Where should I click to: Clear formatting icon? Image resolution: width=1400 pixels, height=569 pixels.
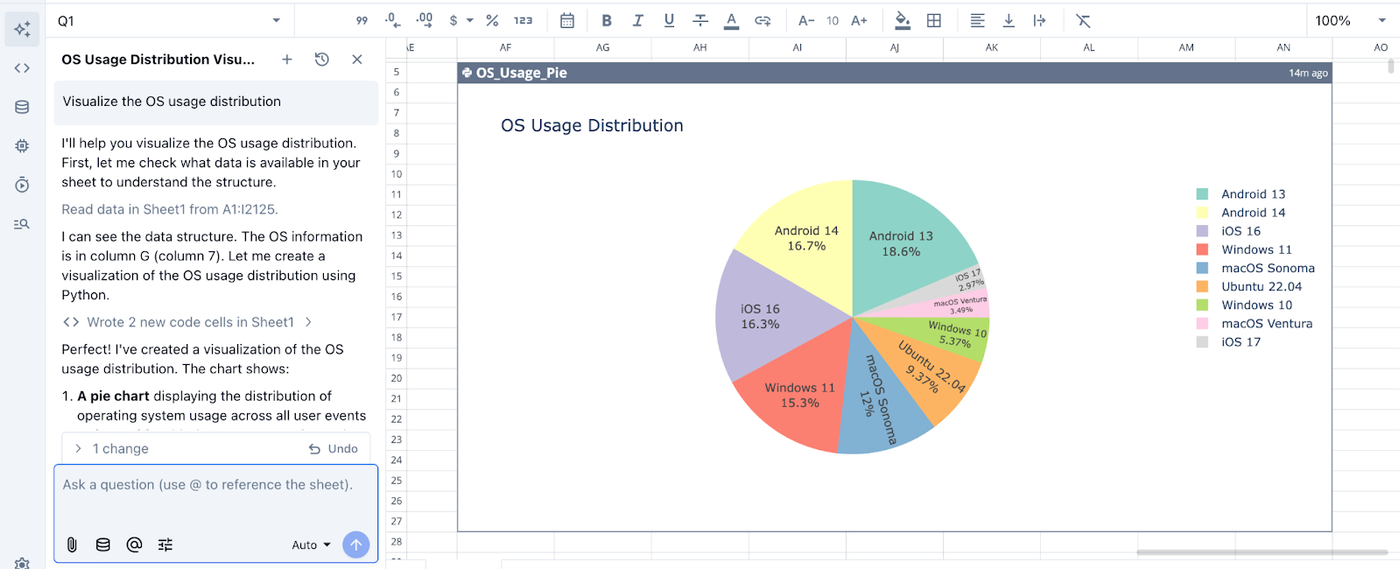click(x=1083, y=20)
